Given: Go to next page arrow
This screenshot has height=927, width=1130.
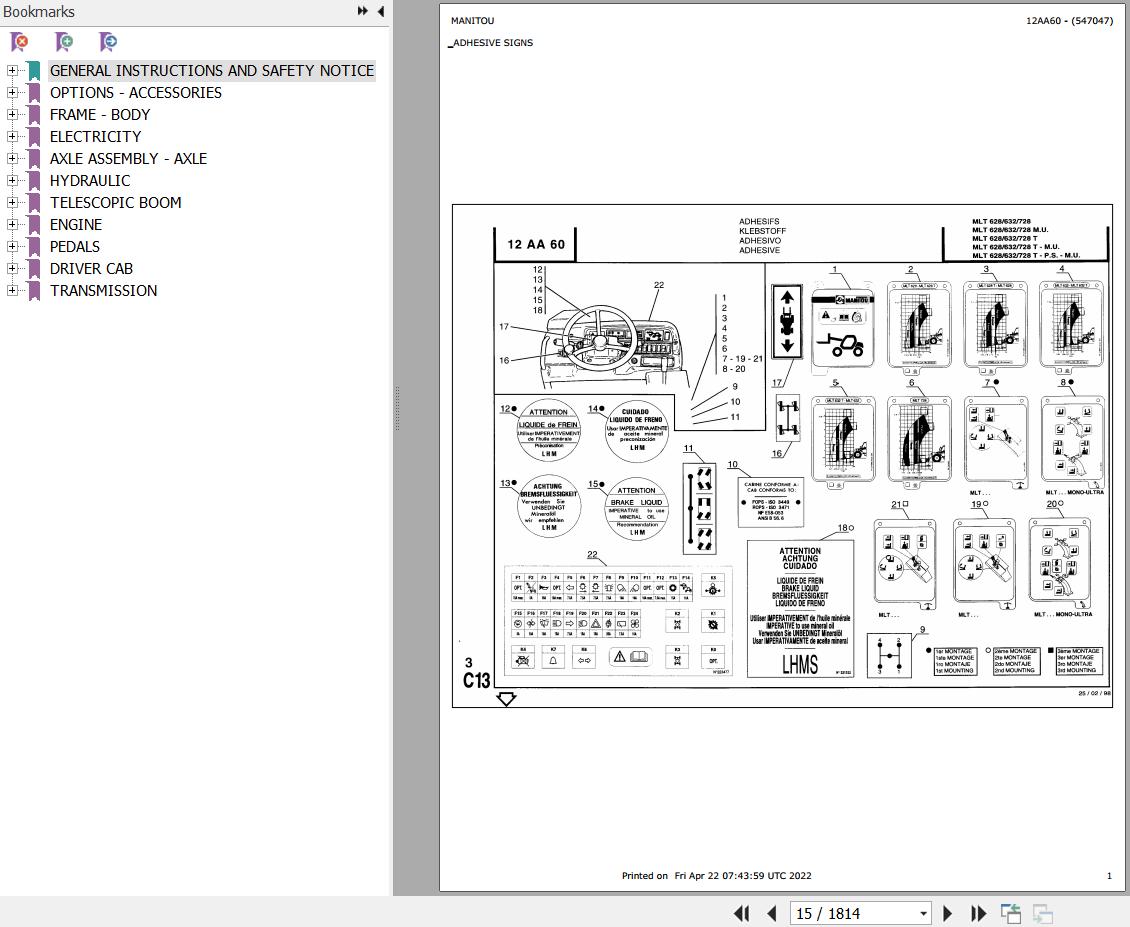Looking at the screenshot, I should pos(948,913).
